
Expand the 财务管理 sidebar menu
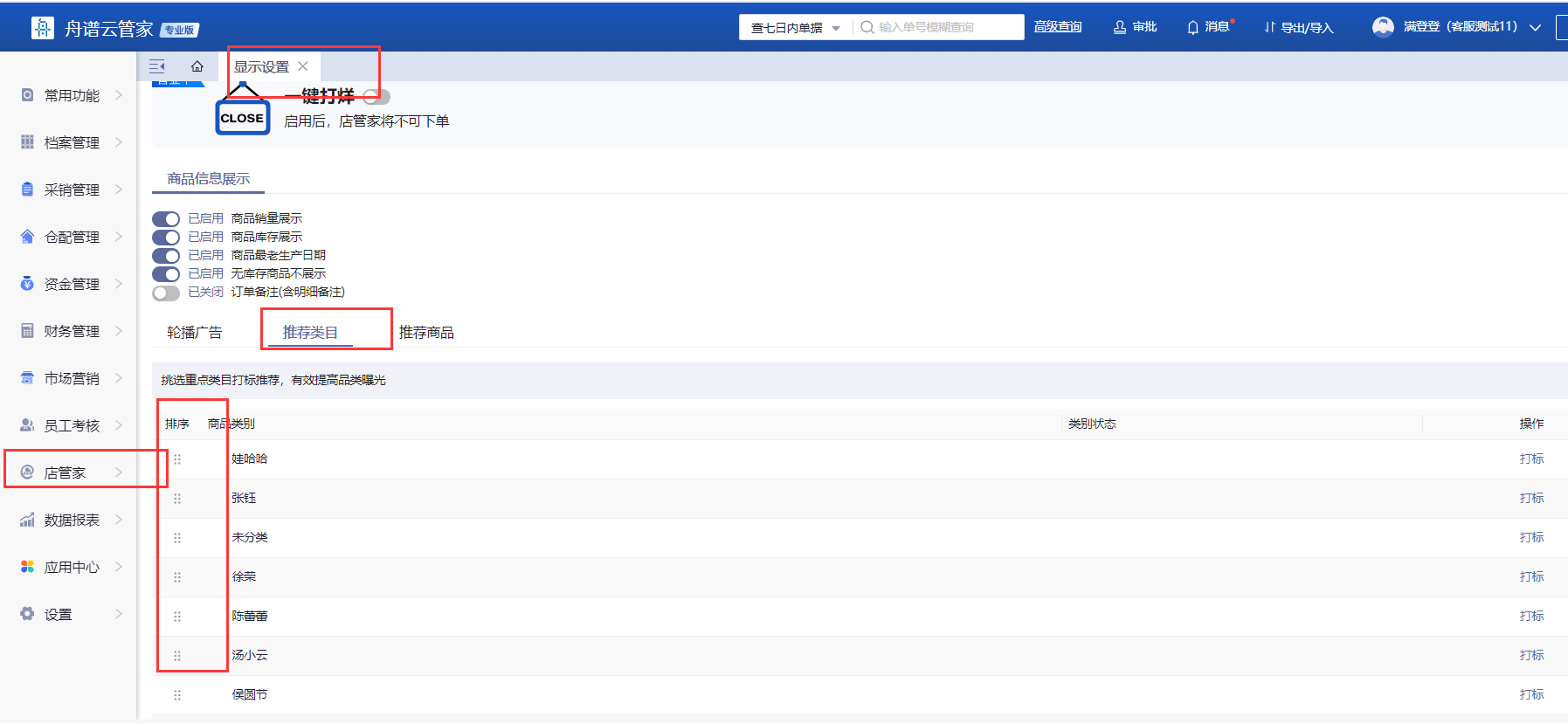(72, 331)
